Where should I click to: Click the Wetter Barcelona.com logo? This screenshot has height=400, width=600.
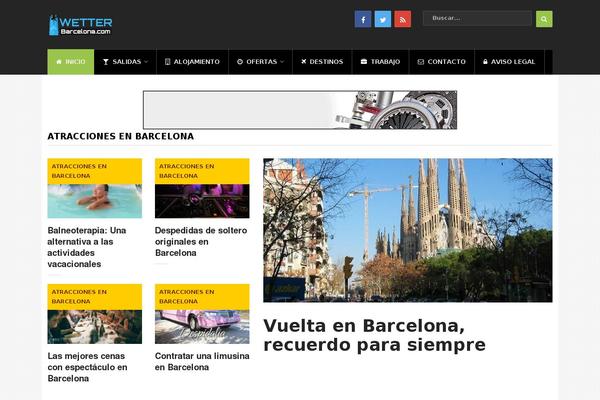pyautogui.click(x=81, y=25)
